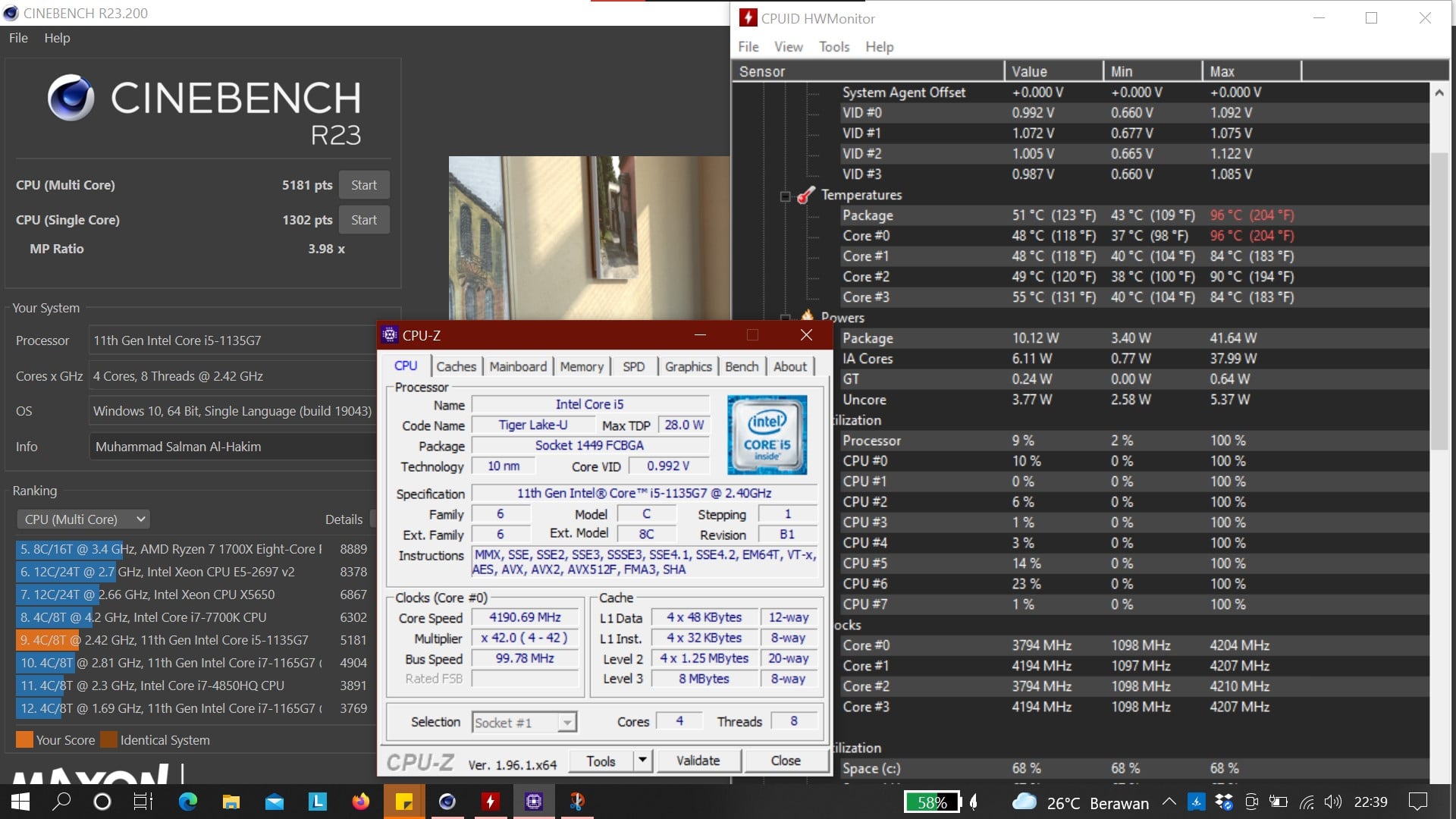Click the HWMonitor title bar icon
Viewport: 1456px width, 819px height.
point(748,17)
